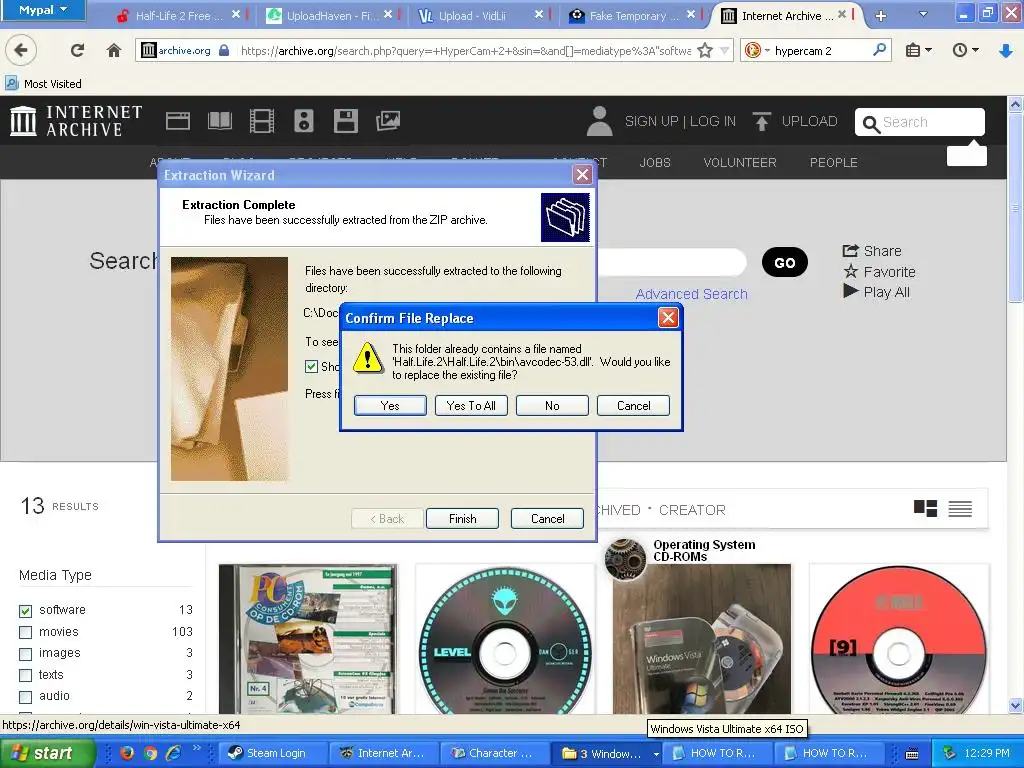Reload the current page
This screenshot has width=1024, height=768.
(77, 50)
